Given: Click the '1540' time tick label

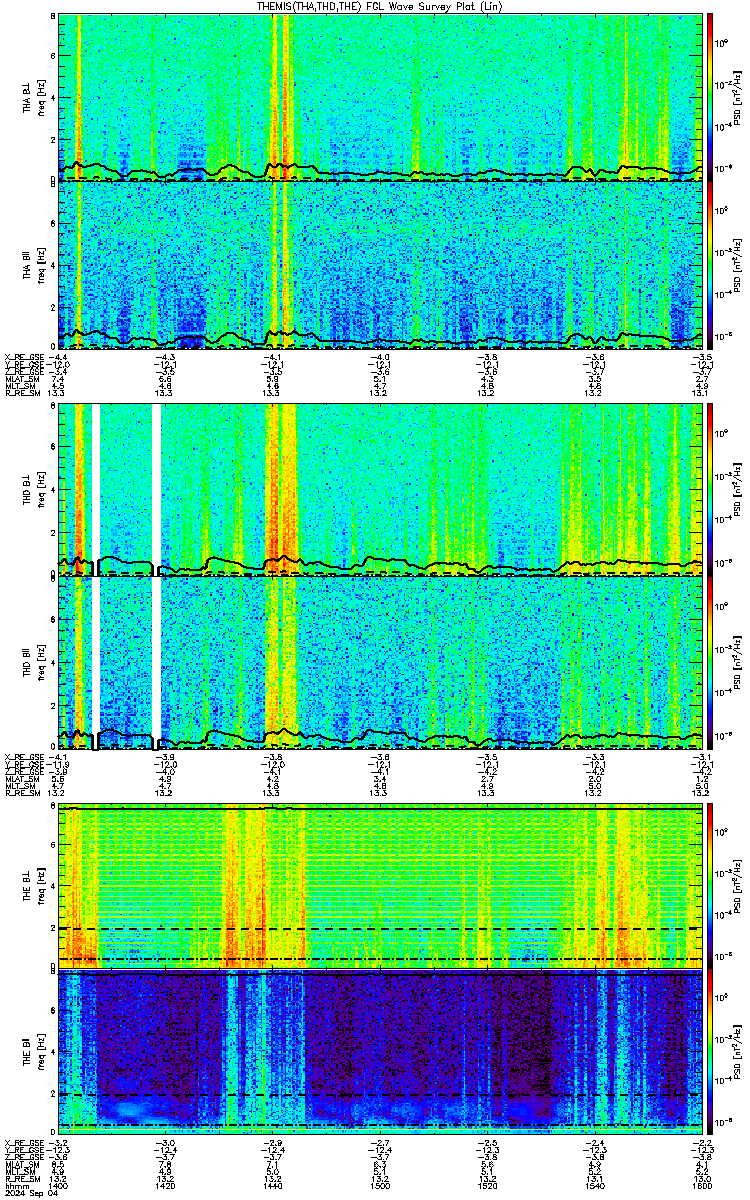Looking at the screenshot, I should 594,1184.
